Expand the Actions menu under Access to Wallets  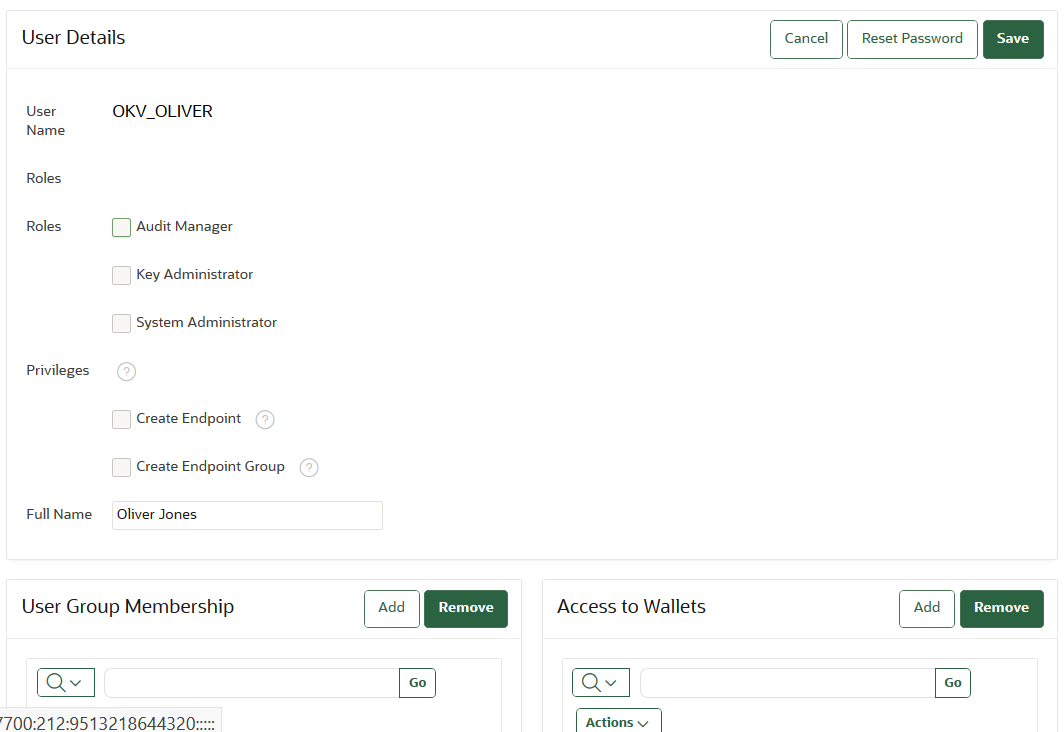click(x=618, y=722)
